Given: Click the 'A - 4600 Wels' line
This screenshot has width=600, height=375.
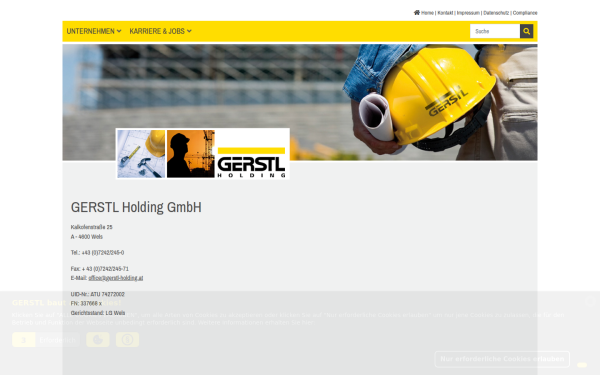Looking at the screenshot, I should (86, 236).
